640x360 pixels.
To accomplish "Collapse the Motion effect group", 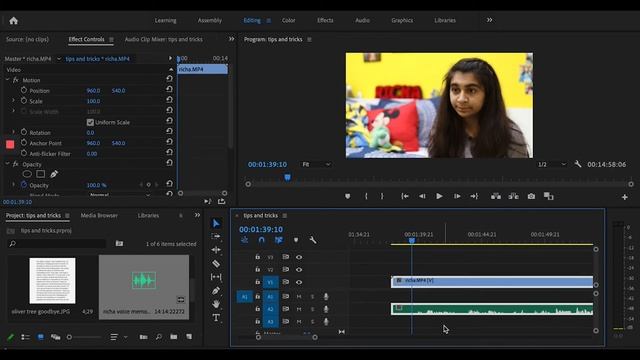I will tap(7, 80).
